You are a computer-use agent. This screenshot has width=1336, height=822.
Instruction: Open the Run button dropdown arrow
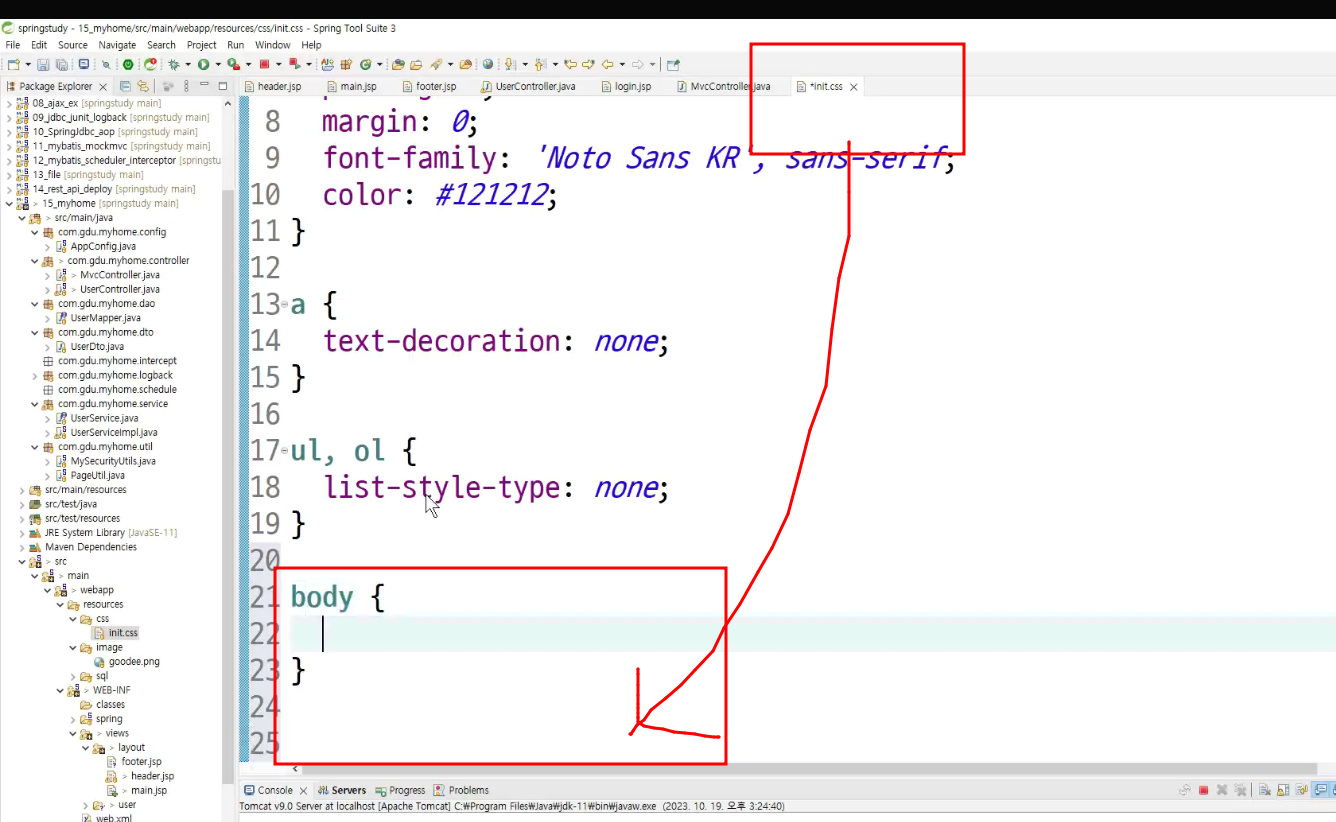[x=216, y=64]
